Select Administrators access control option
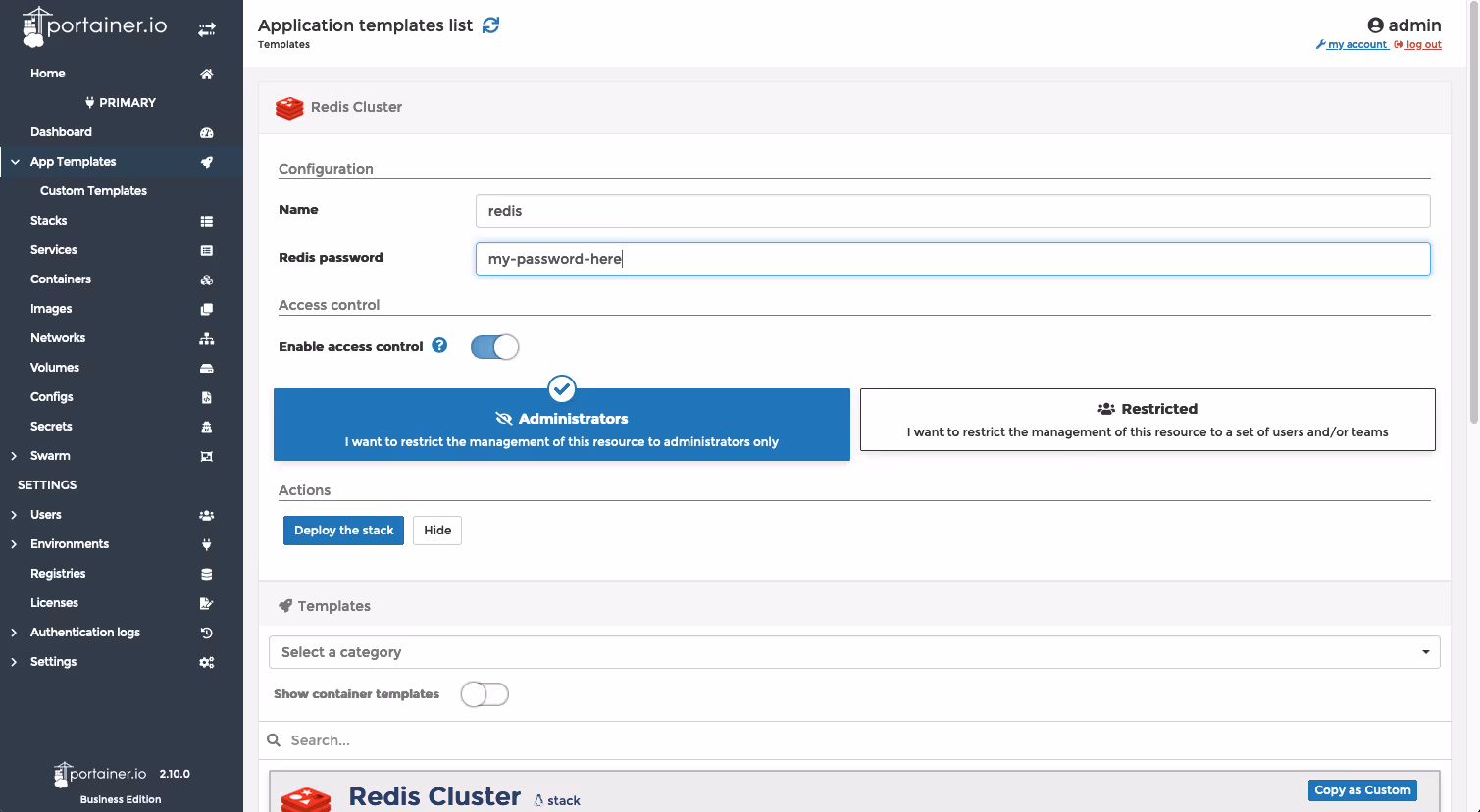 pos(562,425)
